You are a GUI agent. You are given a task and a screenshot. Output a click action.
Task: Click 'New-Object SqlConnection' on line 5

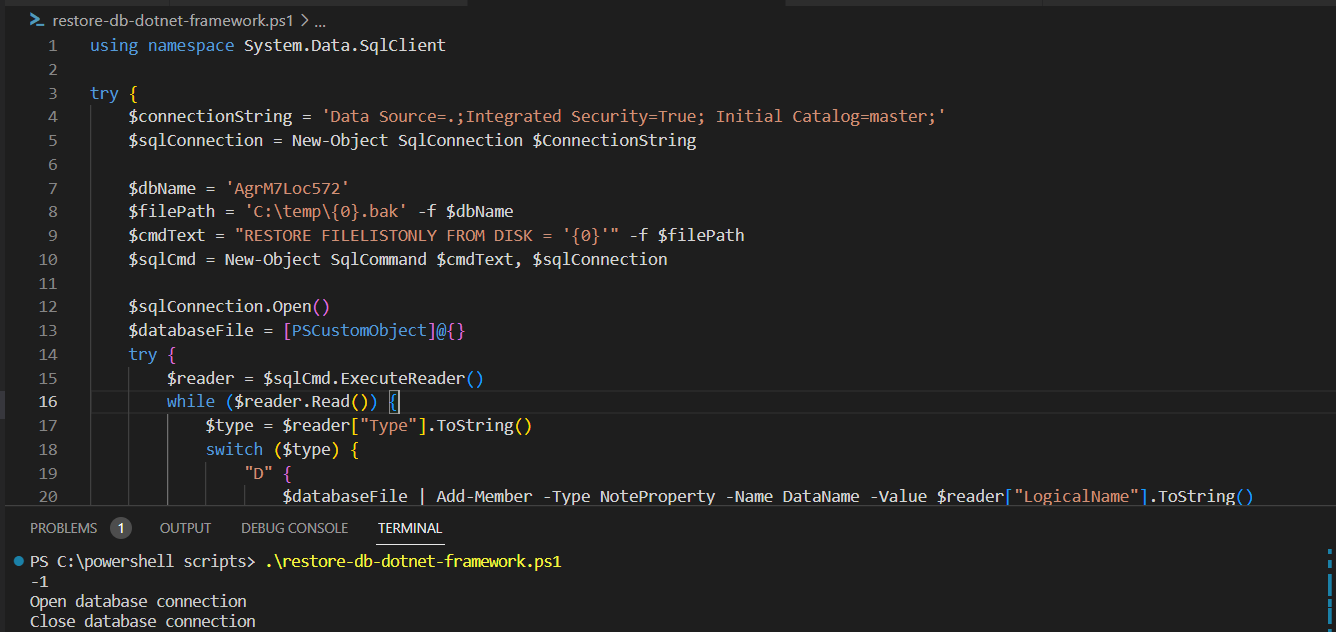click(407, 140)
